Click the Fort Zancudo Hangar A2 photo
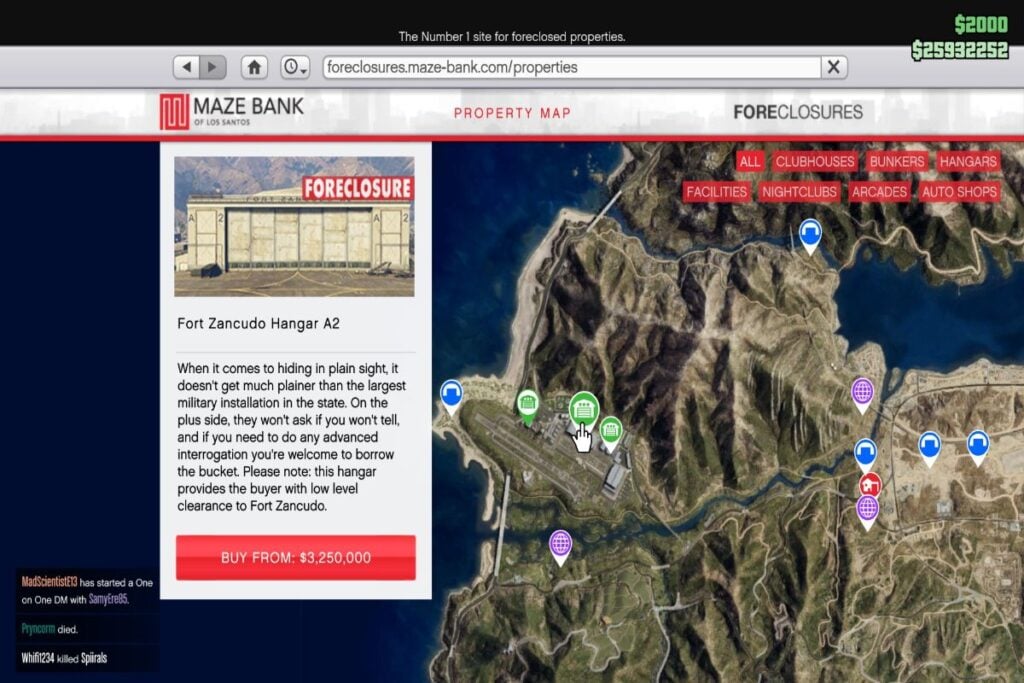 [x=294, y=226]
